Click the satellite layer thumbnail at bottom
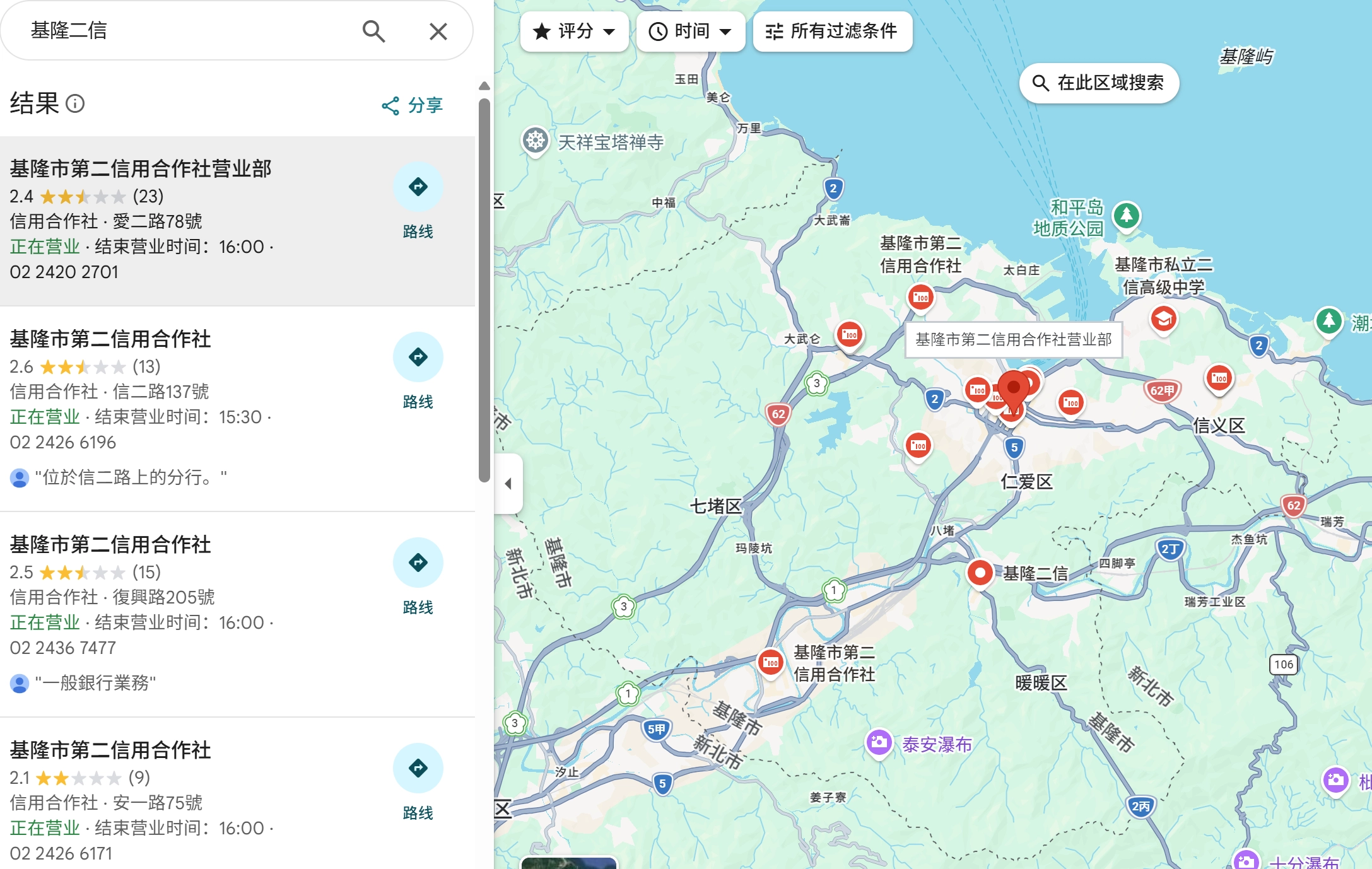The image size is (1372, 869). coord(569,863)
